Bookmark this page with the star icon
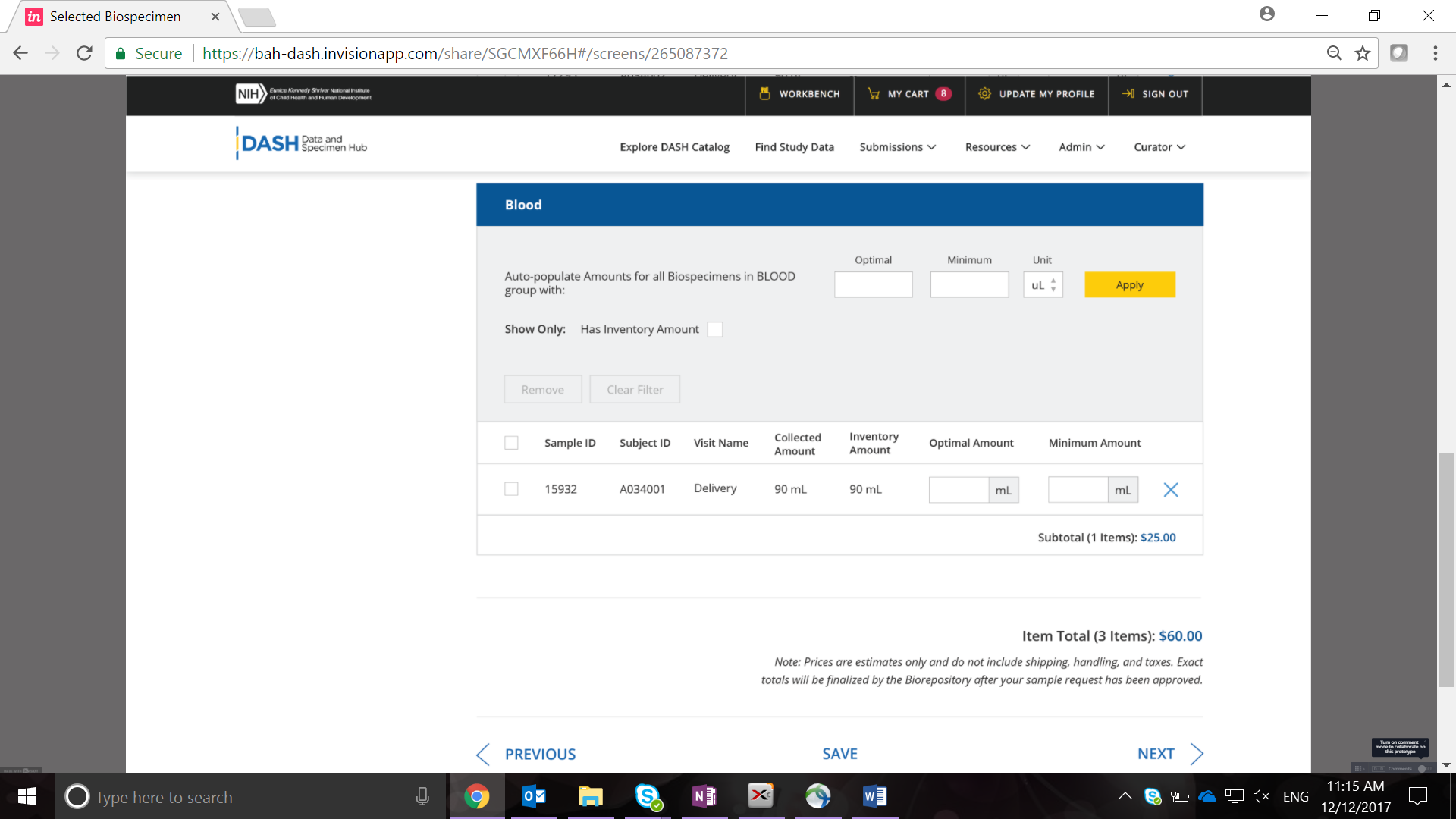1456x819 pixels. (1363, 53)
